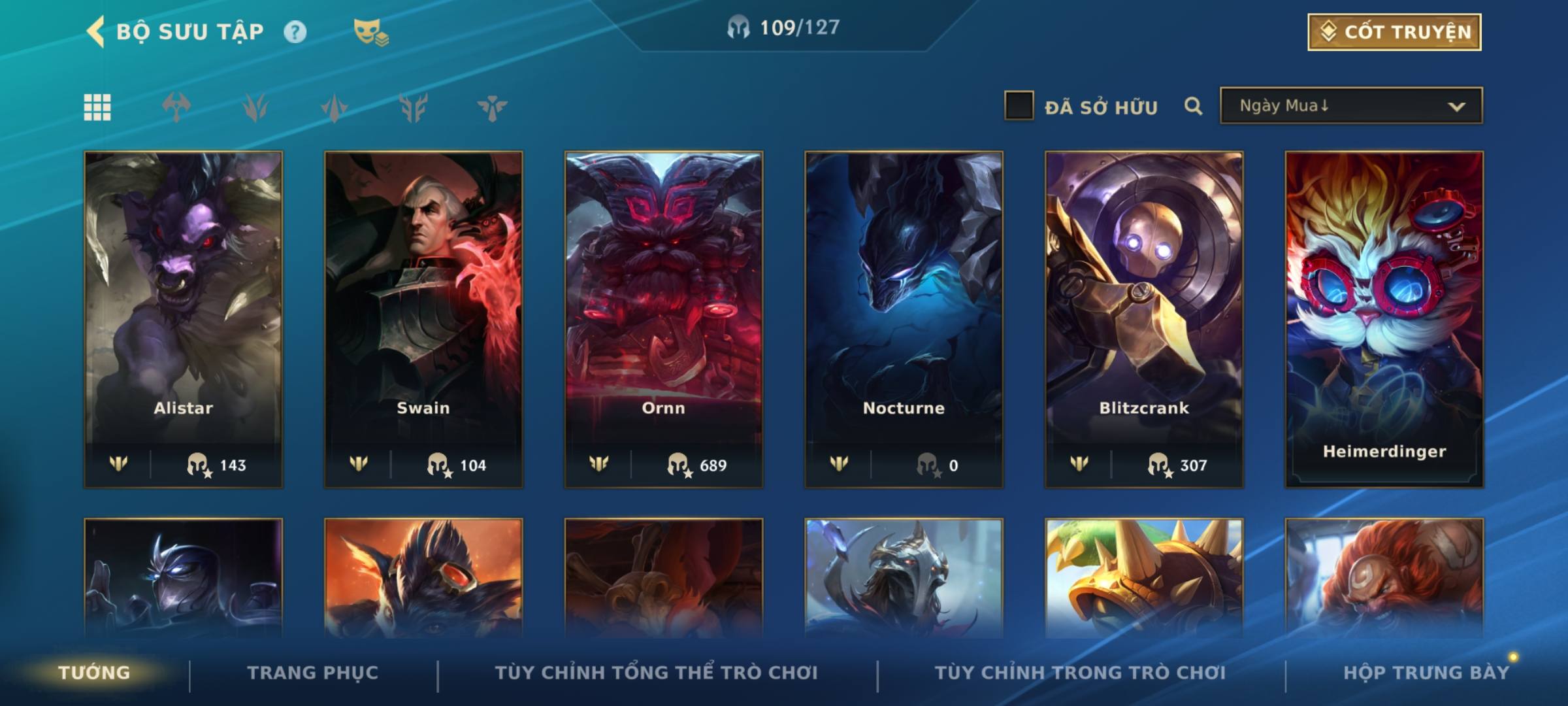Filter champions by the fifth role icon
The image size is (1568, 706).
[x=493, y=107]
